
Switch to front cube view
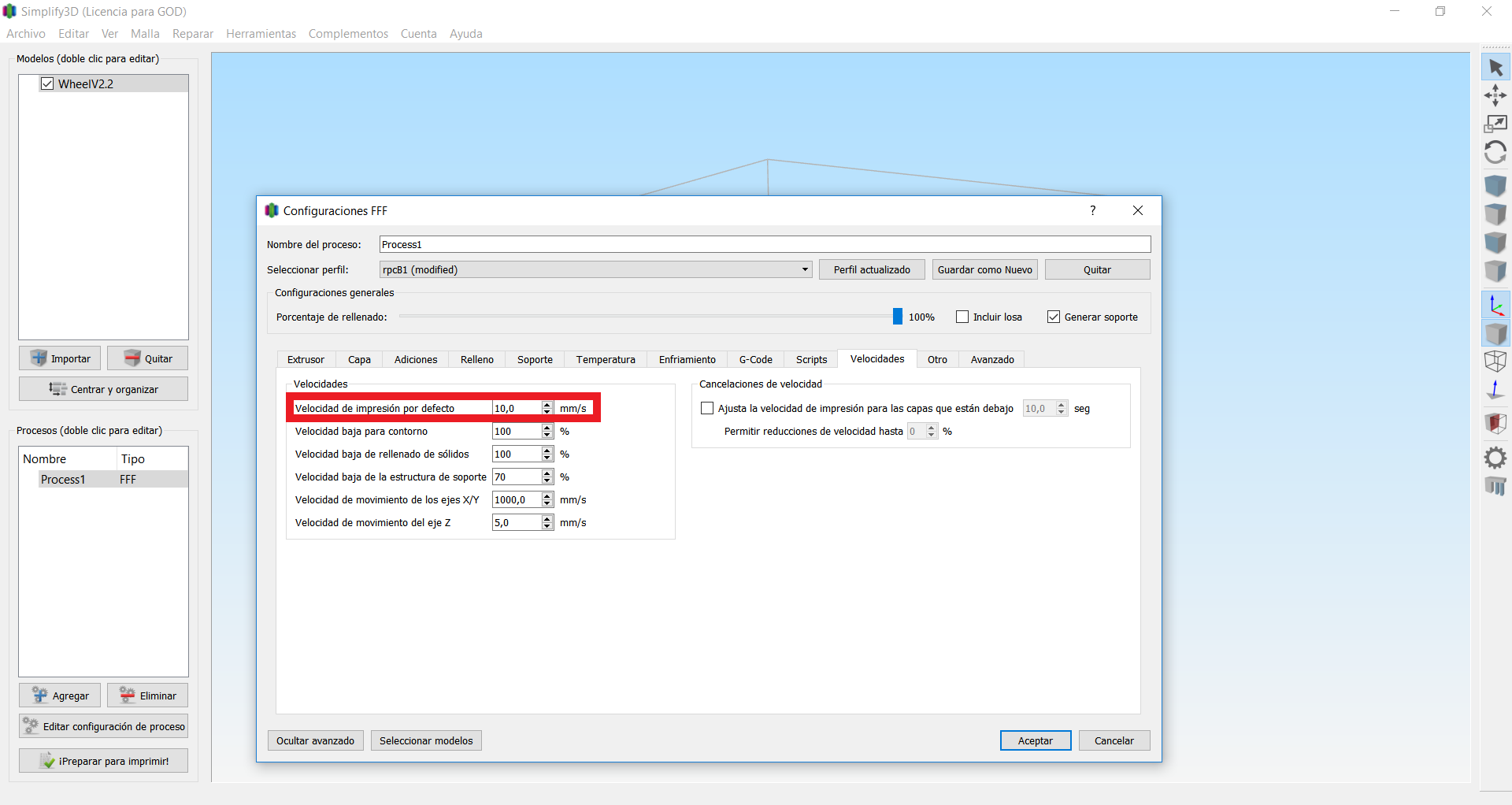coord(1495,243)
